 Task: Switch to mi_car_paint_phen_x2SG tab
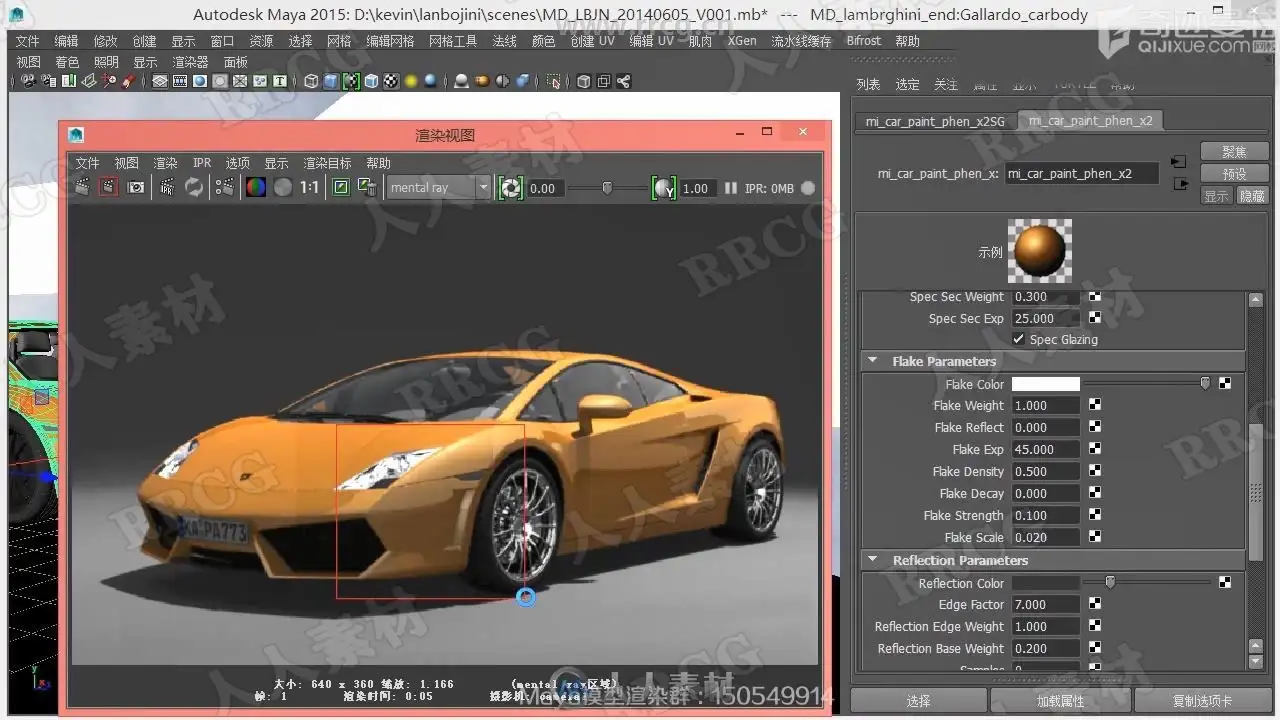(935, 121)
